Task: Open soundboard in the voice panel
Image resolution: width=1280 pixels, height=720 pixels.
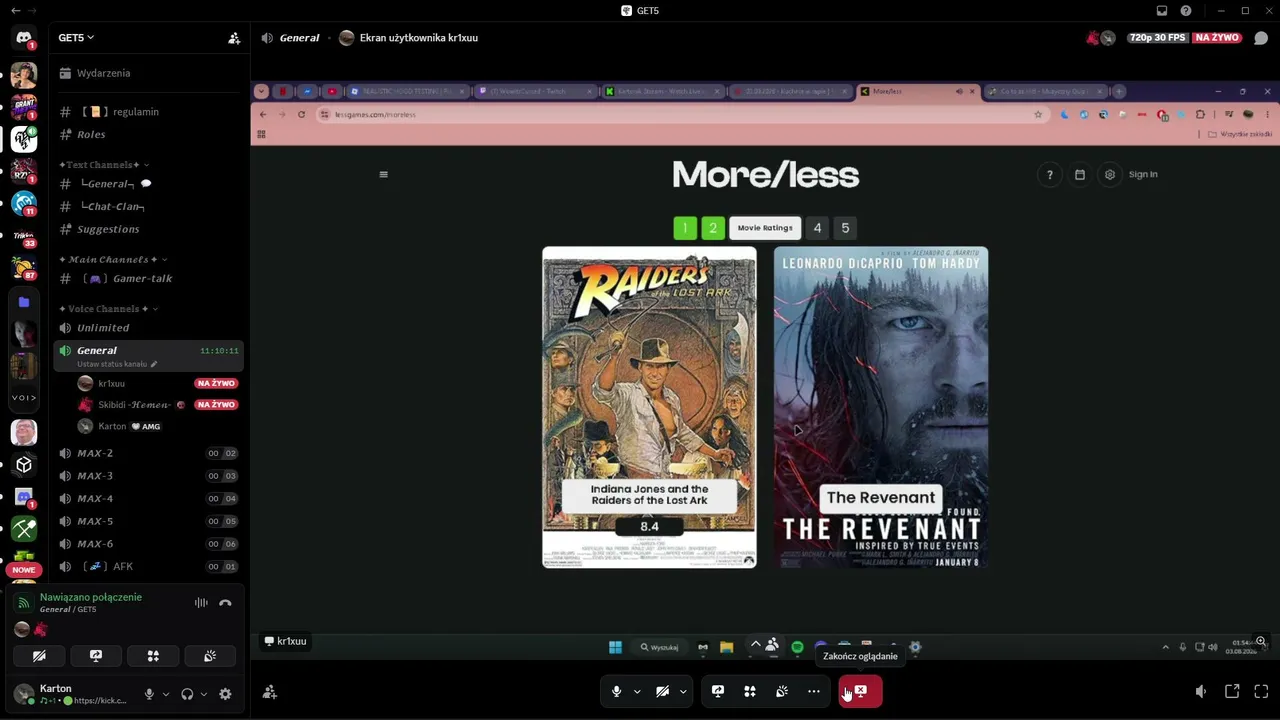Action: [x=210, y=656]
